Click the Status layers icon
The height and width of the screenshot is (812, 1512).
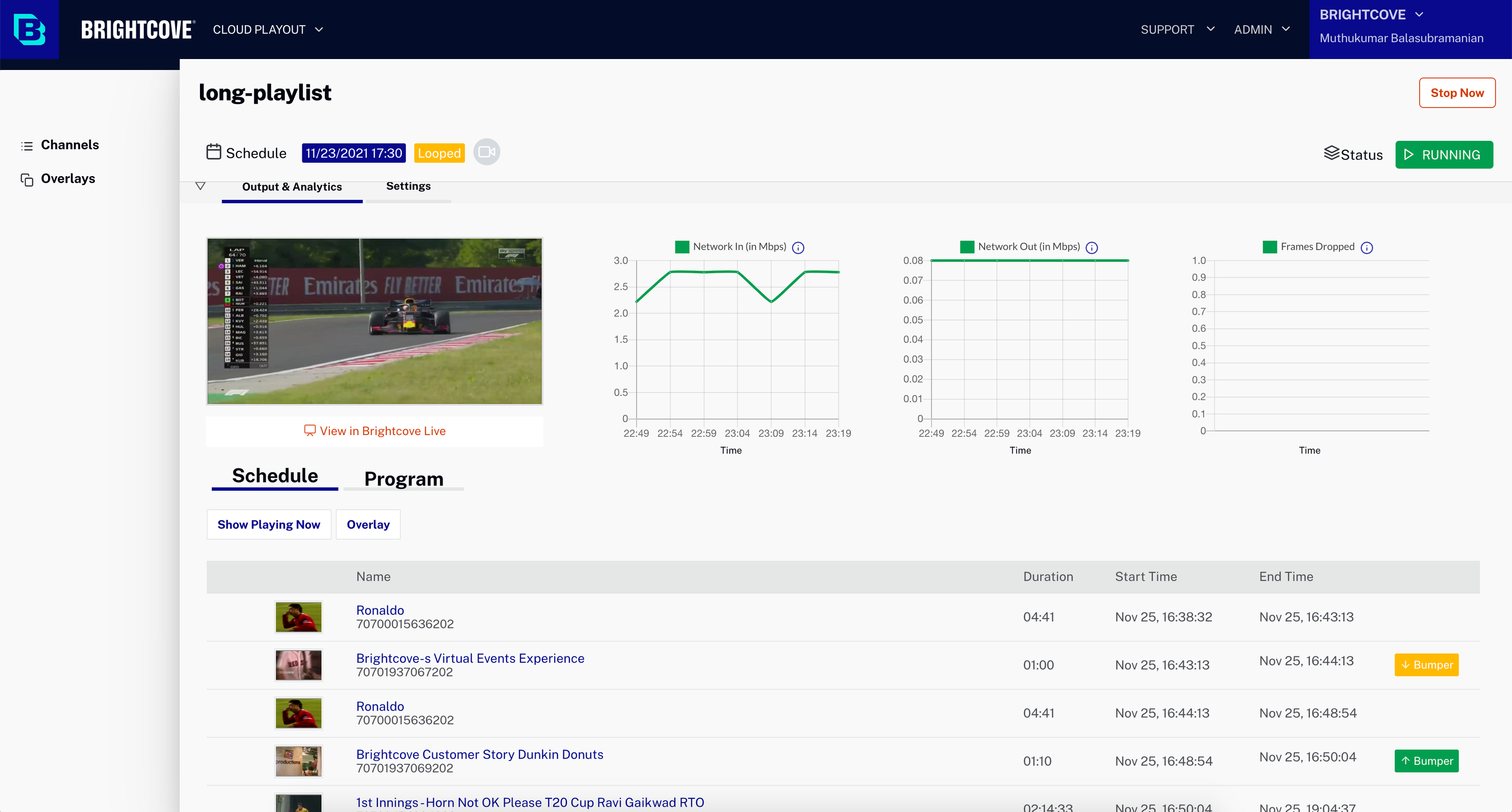1332,153
